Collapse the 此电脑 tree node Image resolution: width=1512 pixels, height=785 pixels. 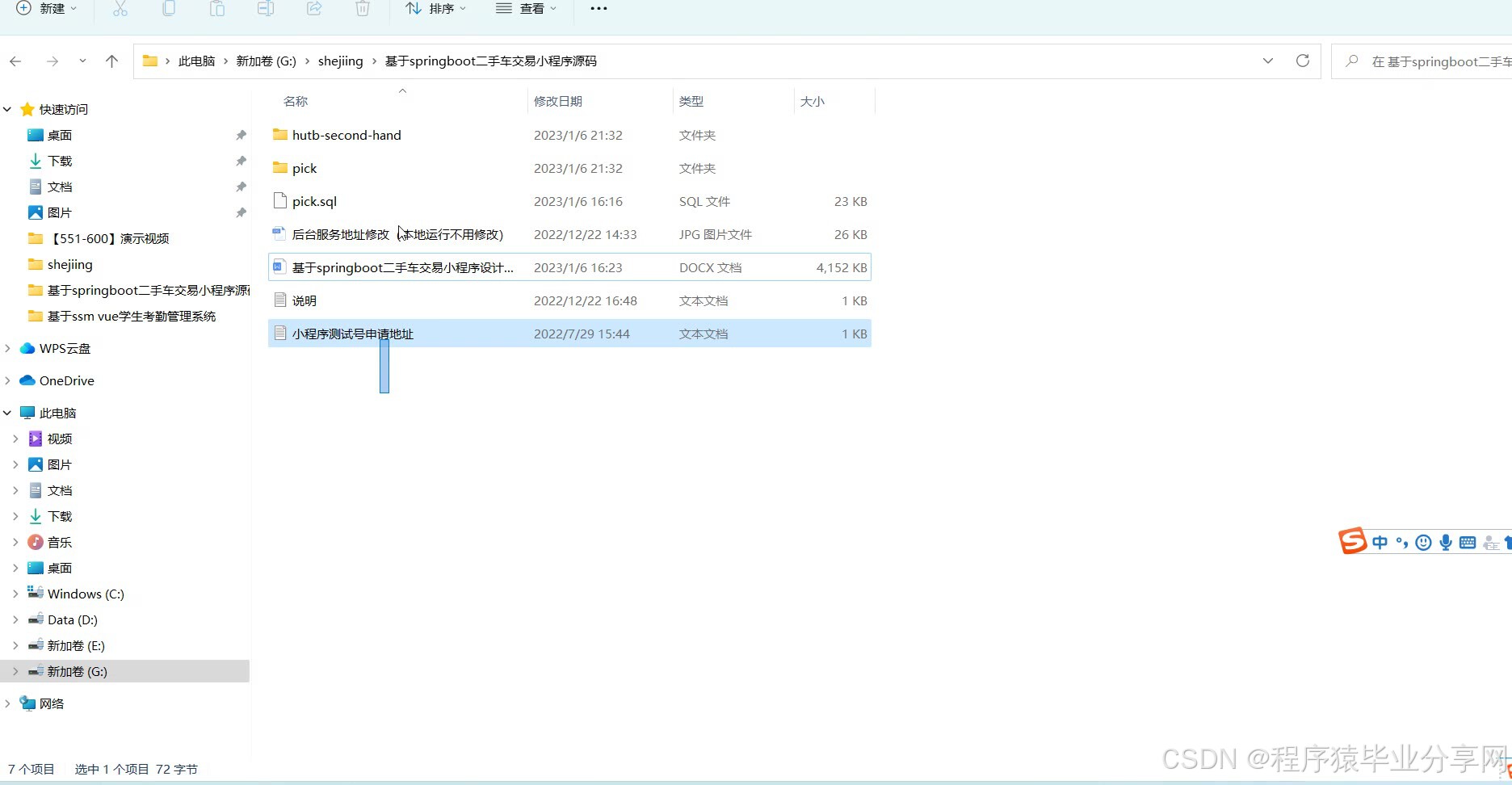click(7, 413)
